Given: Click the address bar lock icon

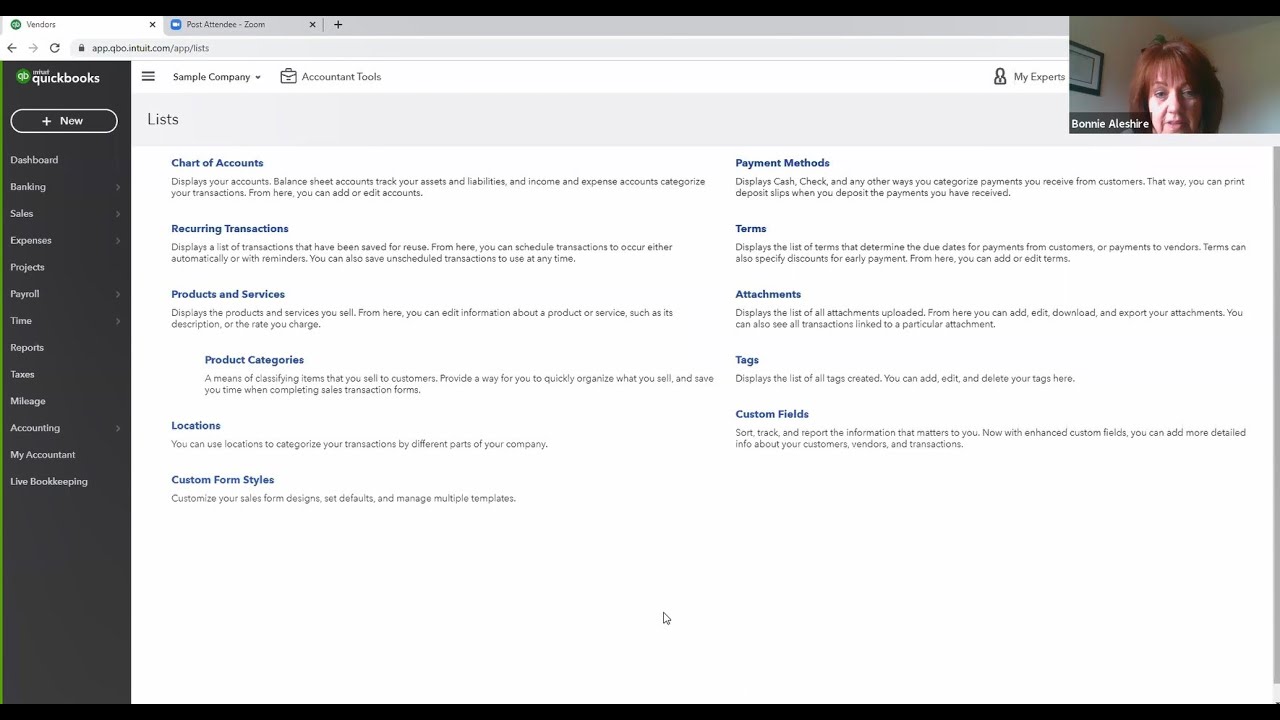Looking at the screenshot, I should [82, 48].
